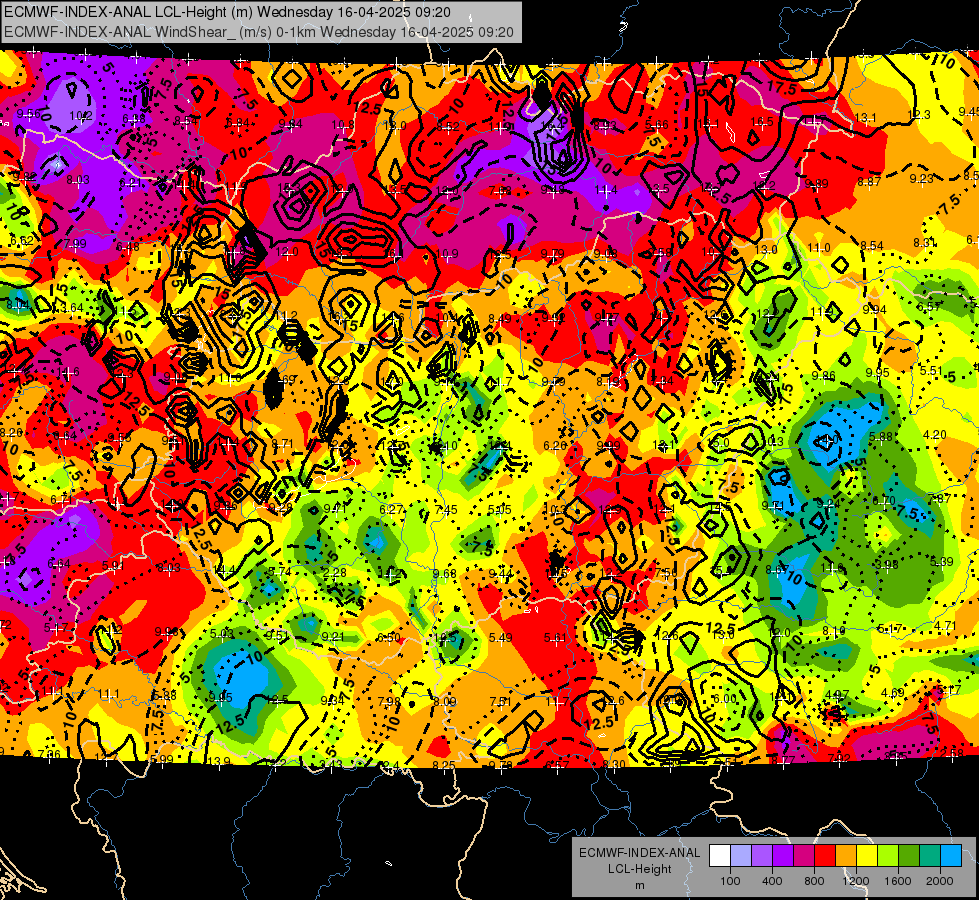Viewport: 979px width, 900px height.
Task: Click the map value 12.3
Action: (918, 114)
